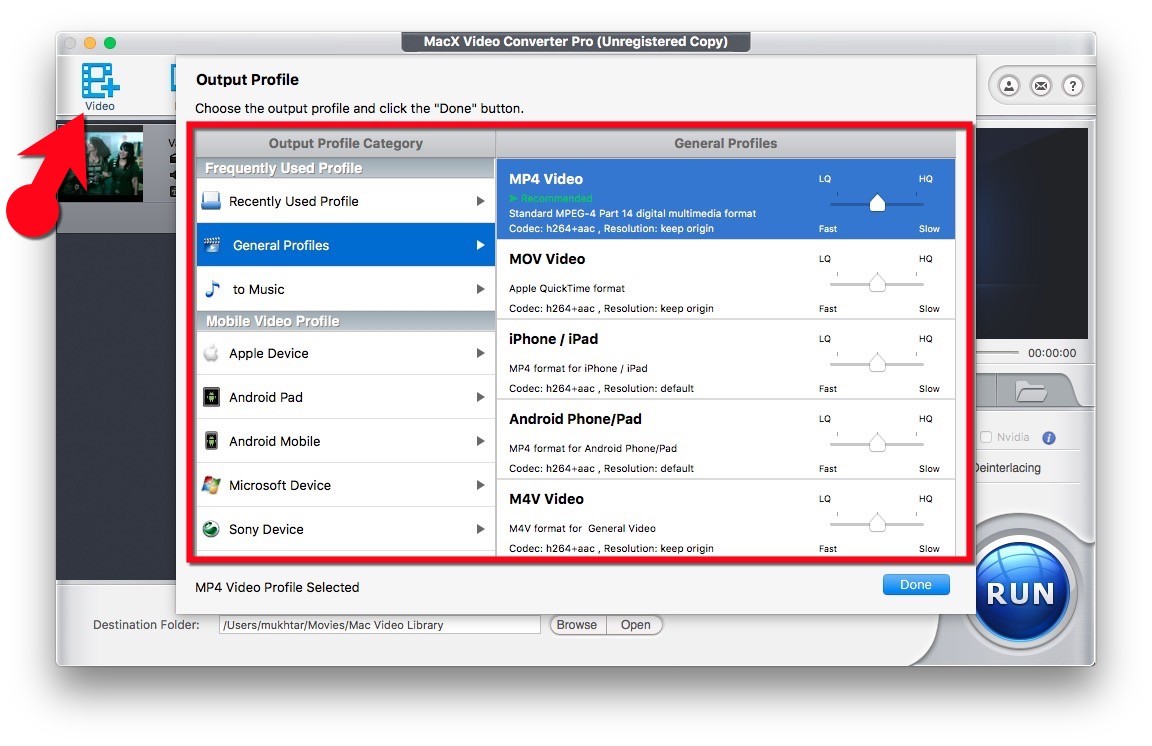
Task: Select the MP4 Video profile
Action: pyautogui.click(x=726, y=198)
